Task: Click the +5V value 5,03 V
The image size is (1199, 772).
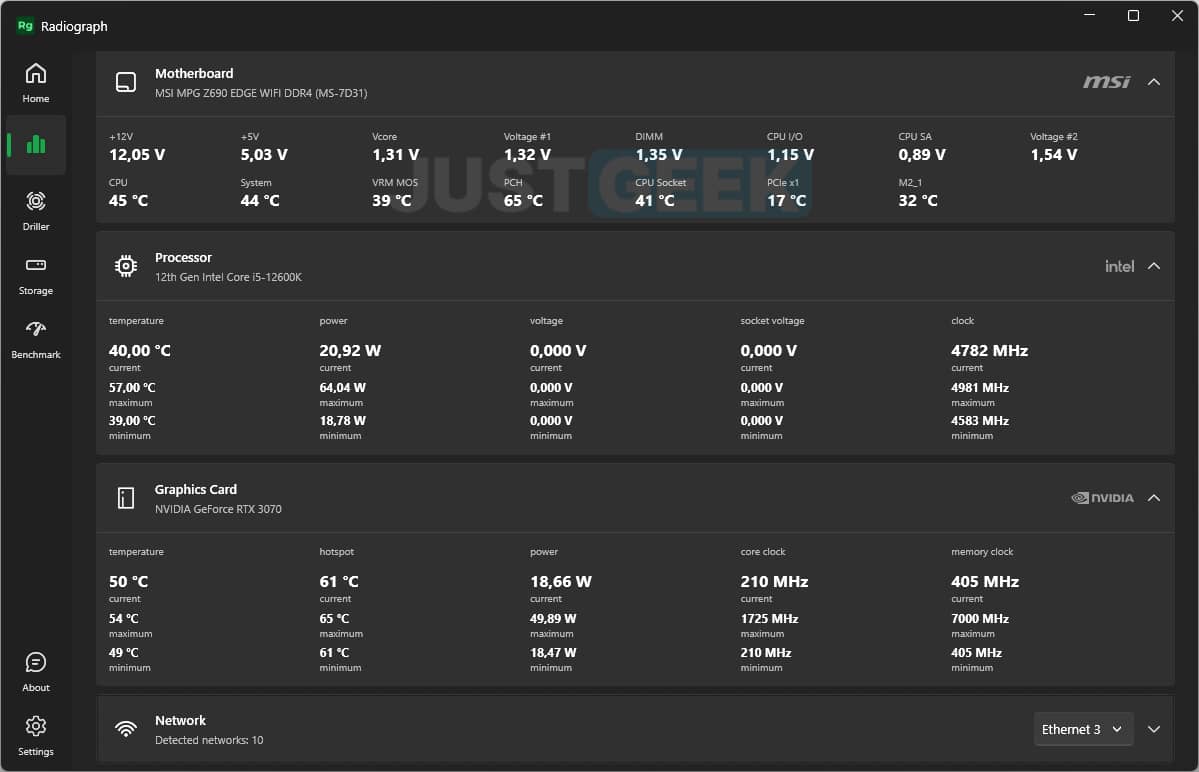Action: click(264, 154)
